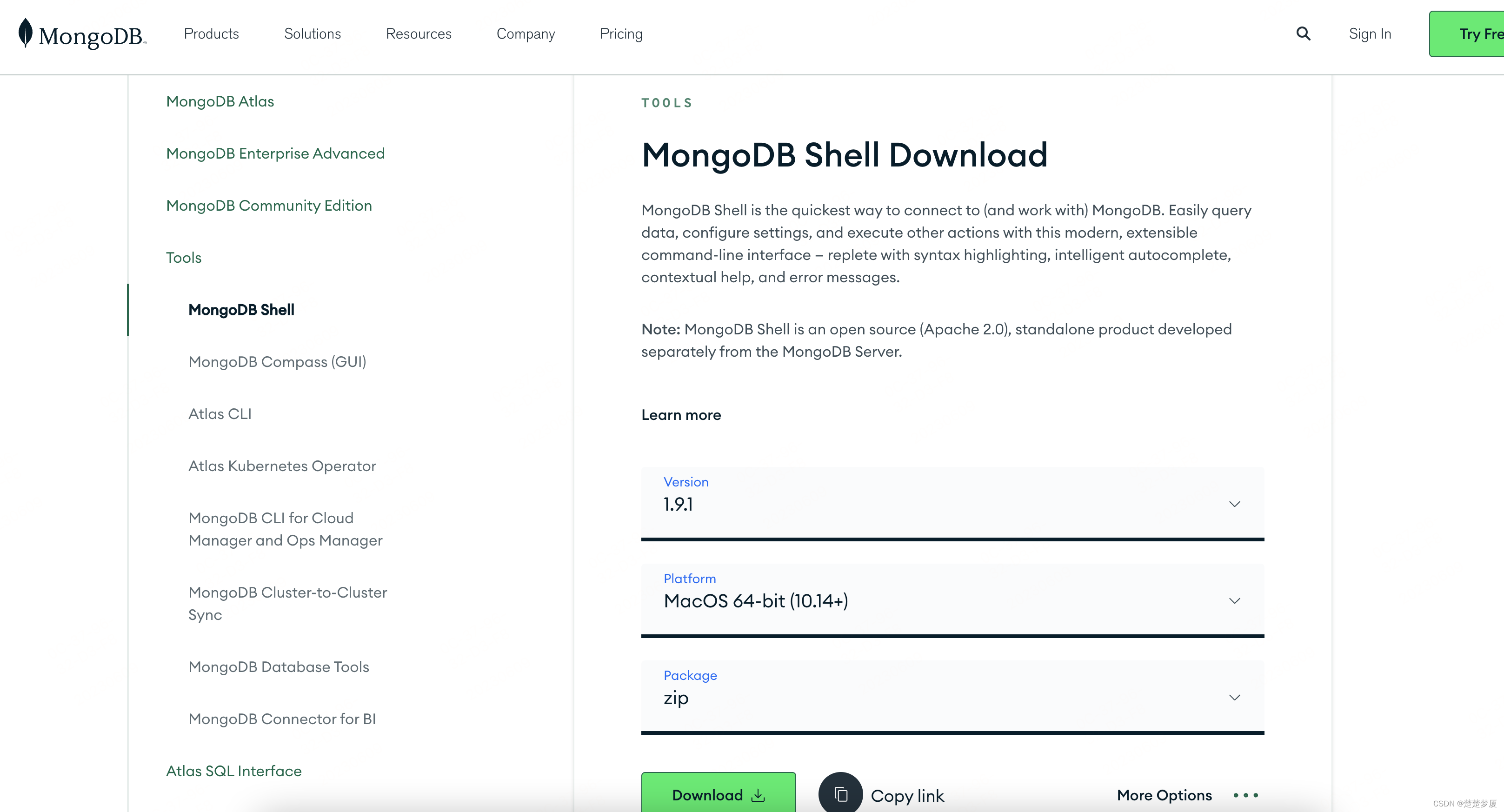Click the MongoDB Shell Download heading
Image resolution: width=1504 pixels, height=812 pixels.
(x=844, y=155)
